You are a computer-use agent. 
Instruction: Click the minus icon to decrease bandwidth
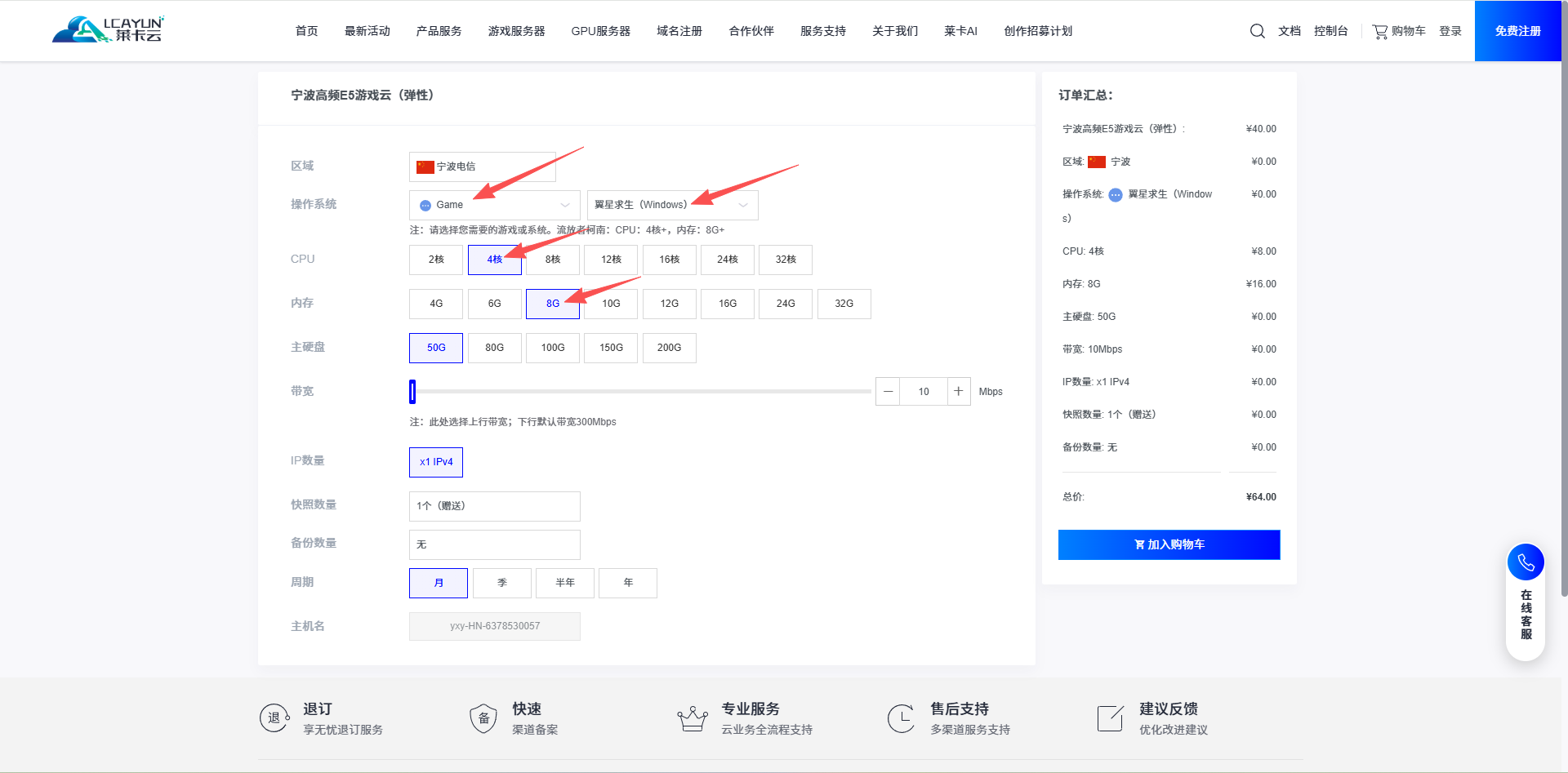tap(888, 392)
